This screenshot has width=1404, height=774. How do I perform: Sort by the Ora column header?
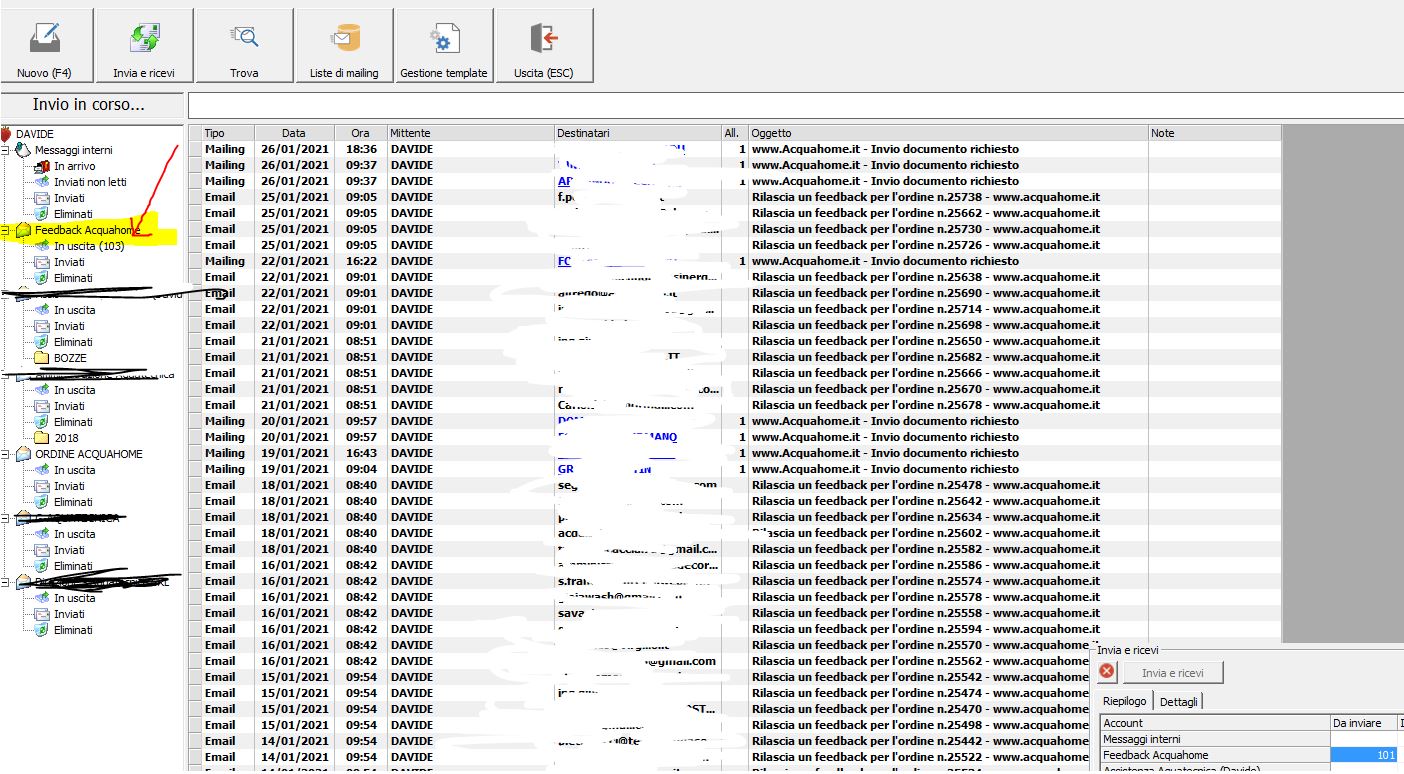360,133
